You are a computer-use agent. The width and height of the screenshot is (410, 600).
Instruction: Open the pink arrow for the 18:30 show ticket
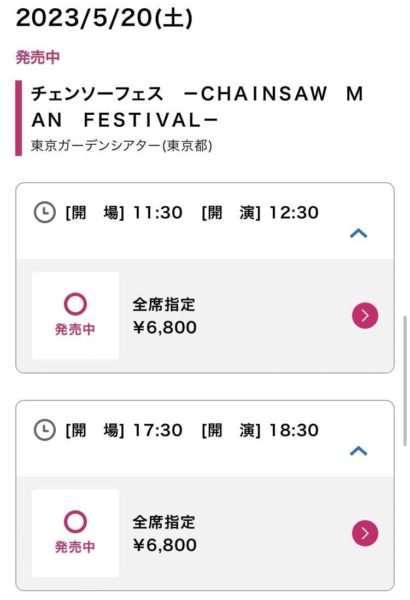tap(365, 533)
